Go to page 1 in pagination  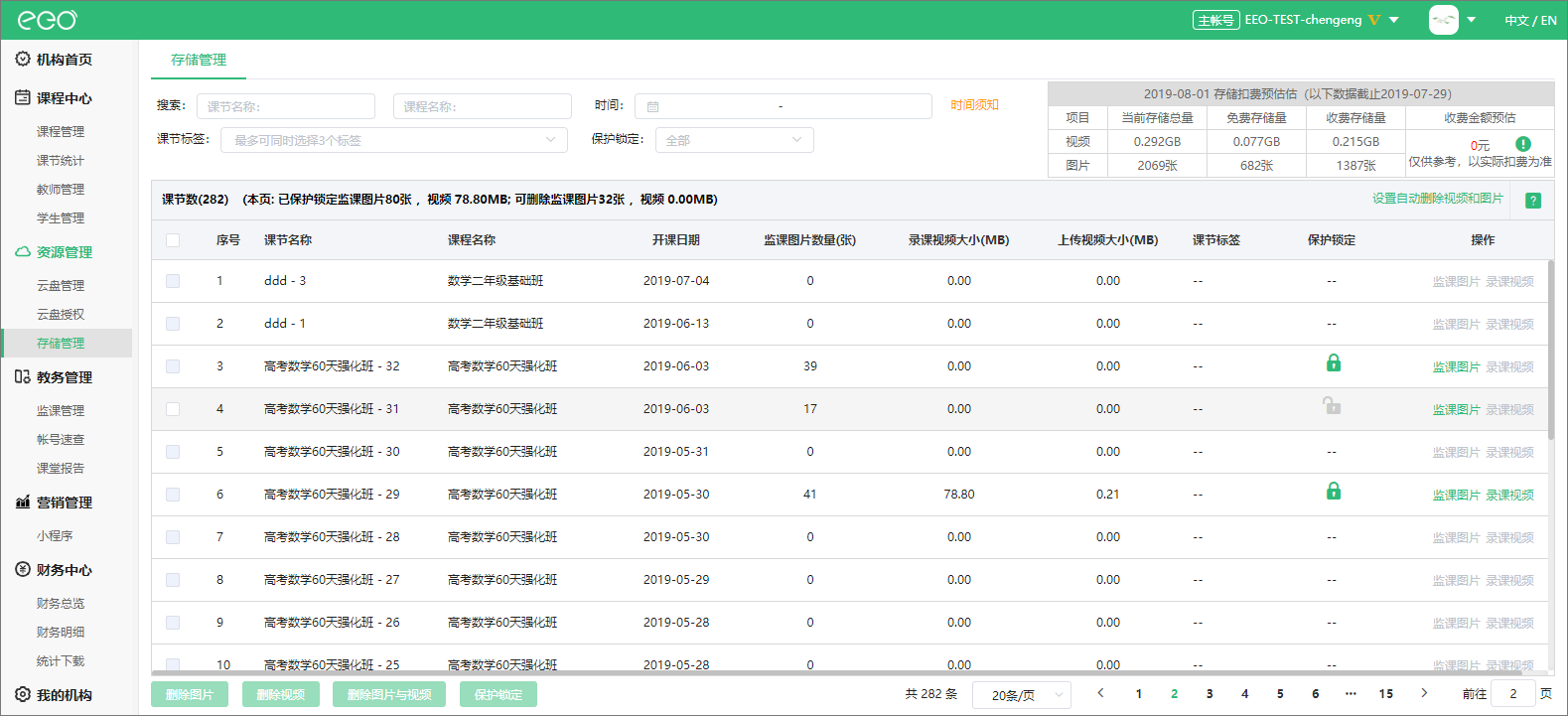pyautogui.click(x=1139, y=693)
